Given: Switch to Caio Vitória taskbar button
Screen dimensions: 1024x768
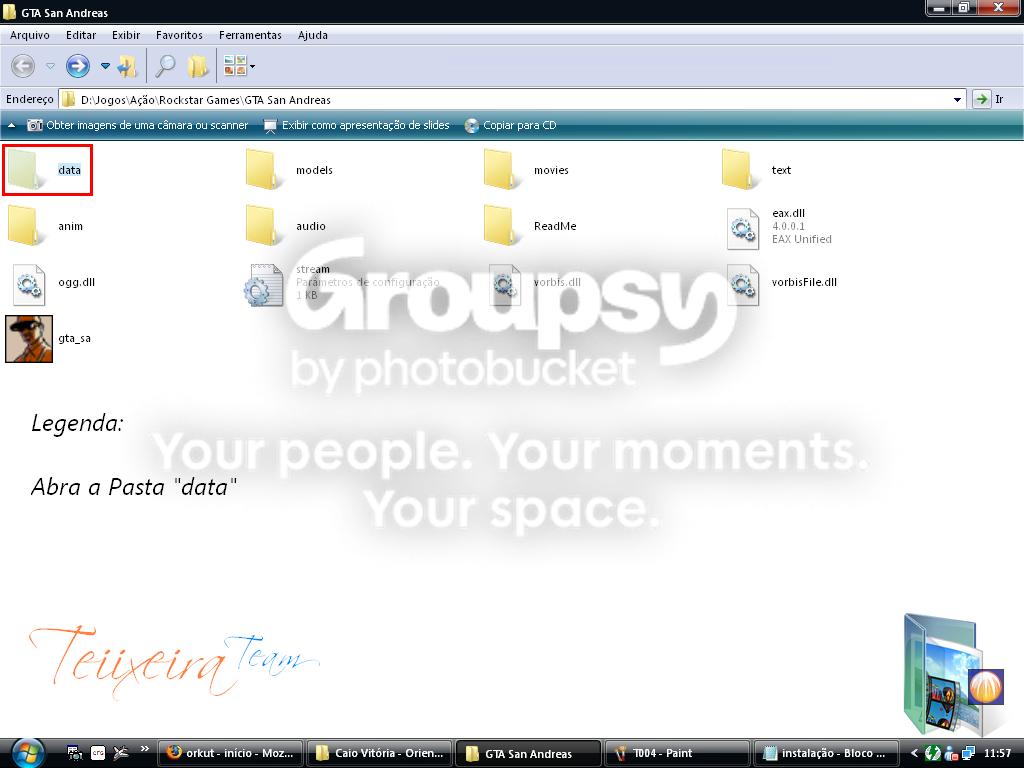Looking at the screenshot, I should (x=380, y=754).
